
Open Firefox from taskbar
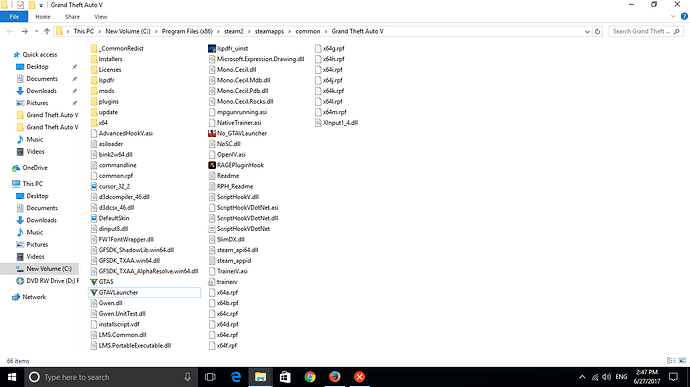tap(334, 377)
